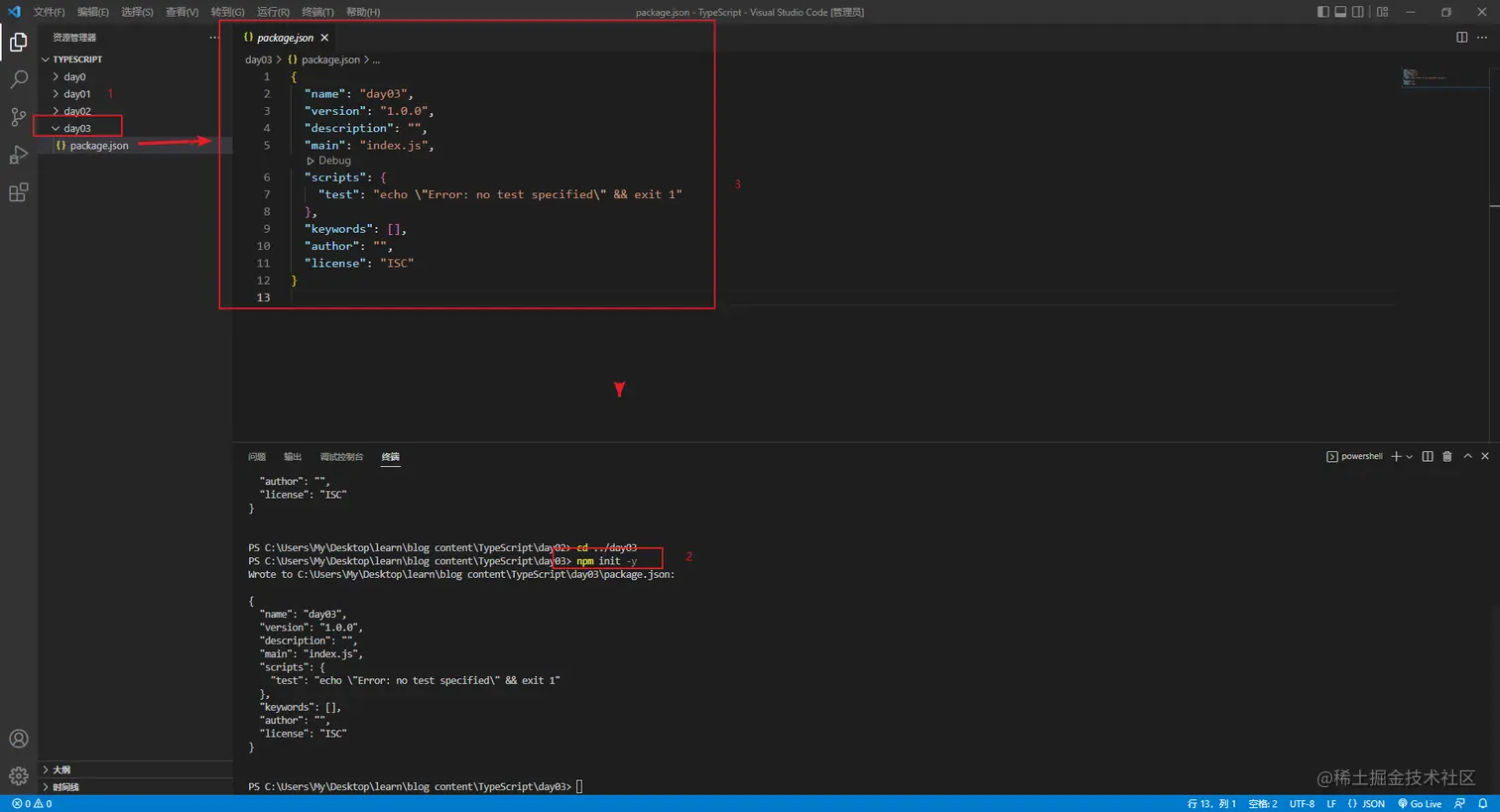Open the 运行(R) menu
Viewport: 1500px width, 812px height.
click(x=273, y=12)
